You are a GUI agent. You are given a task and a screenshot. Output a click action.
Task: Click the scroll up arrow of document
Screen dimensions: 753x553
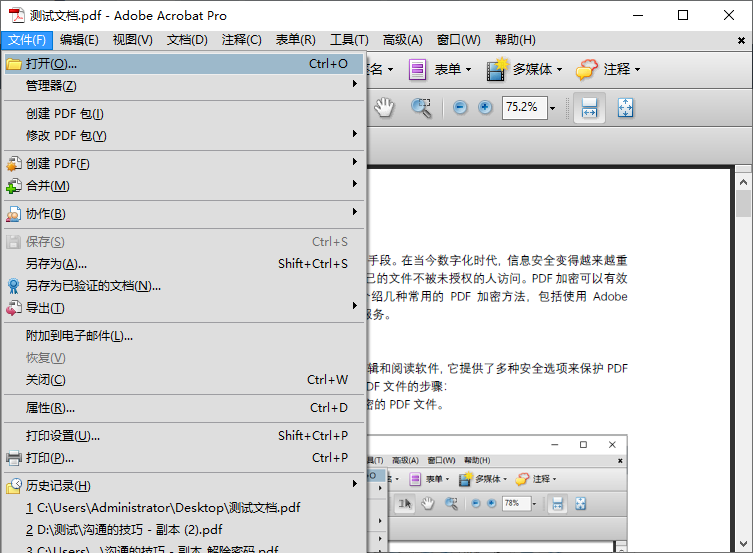pos(743,182)
